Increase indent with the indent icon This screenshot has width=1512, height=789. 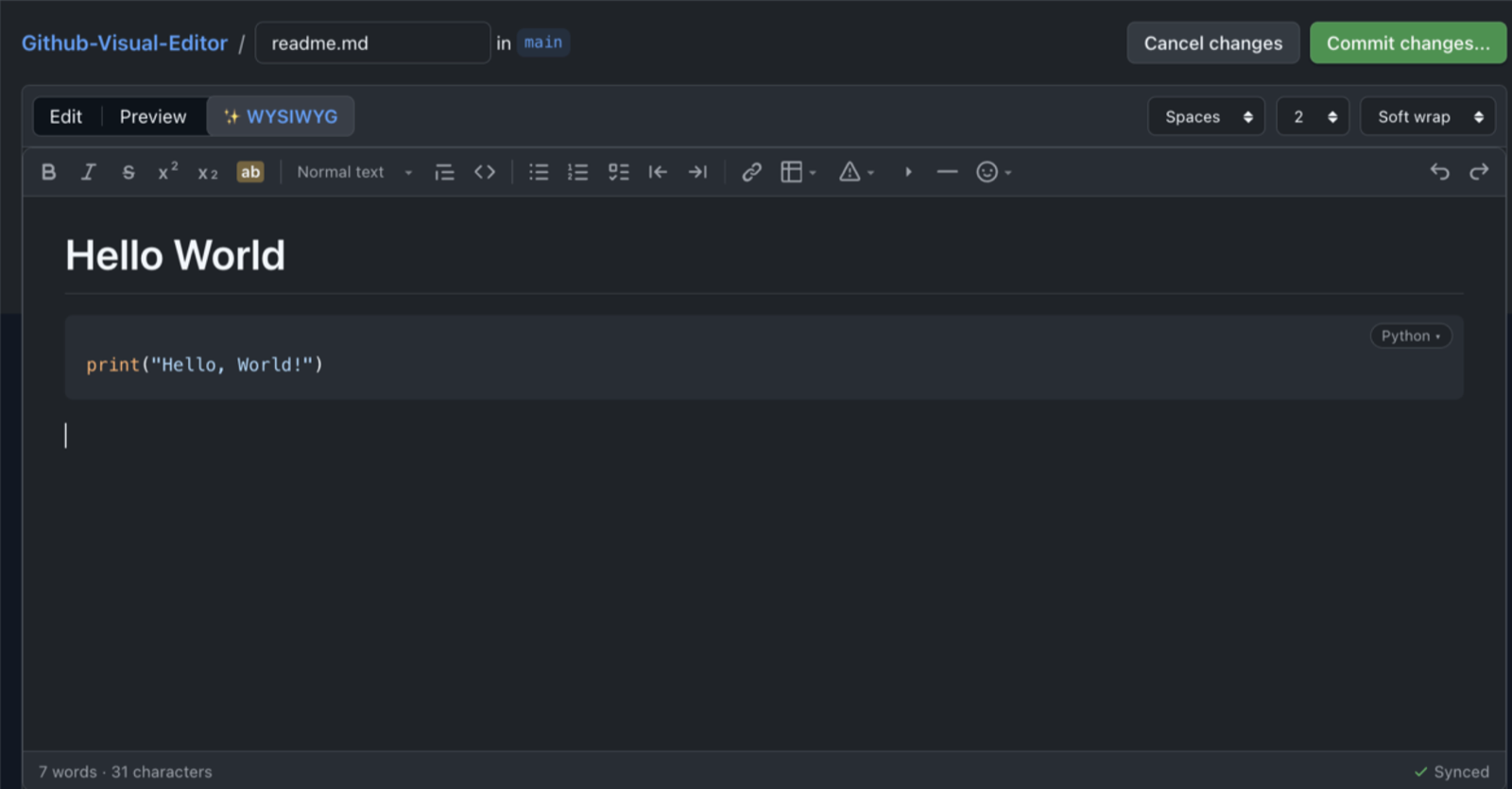(x=697, y=172)
